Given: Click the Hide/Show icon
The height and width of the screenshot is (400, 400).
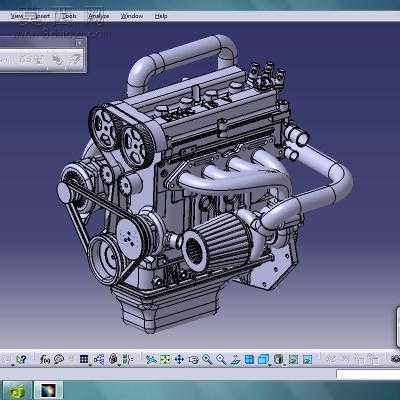Looking at the screenshot, I should pos(293,359).
